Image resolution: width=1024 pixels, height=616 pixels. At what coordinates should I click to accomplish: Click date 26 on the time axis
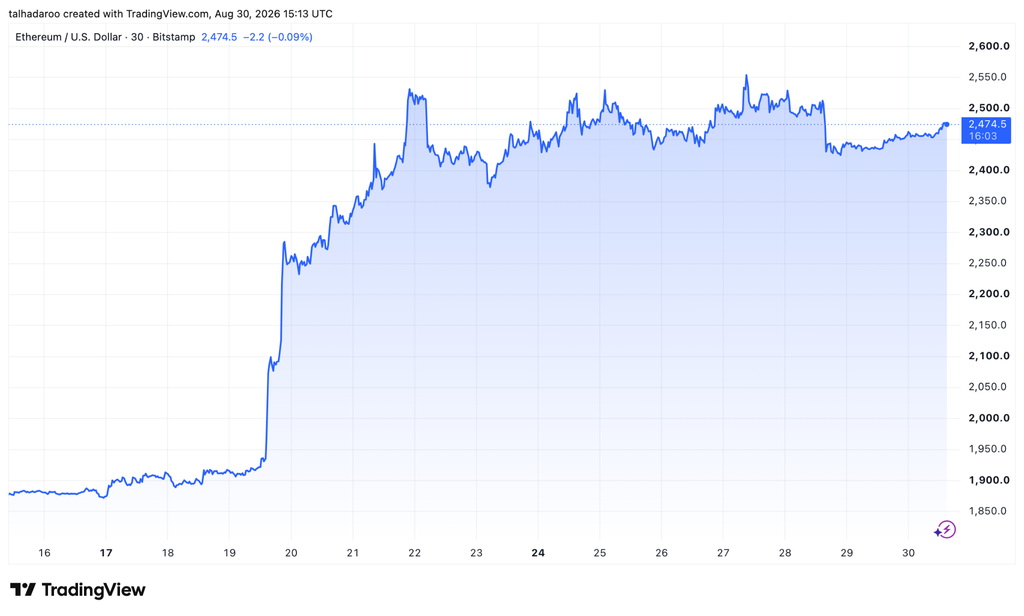pos(662,553)
